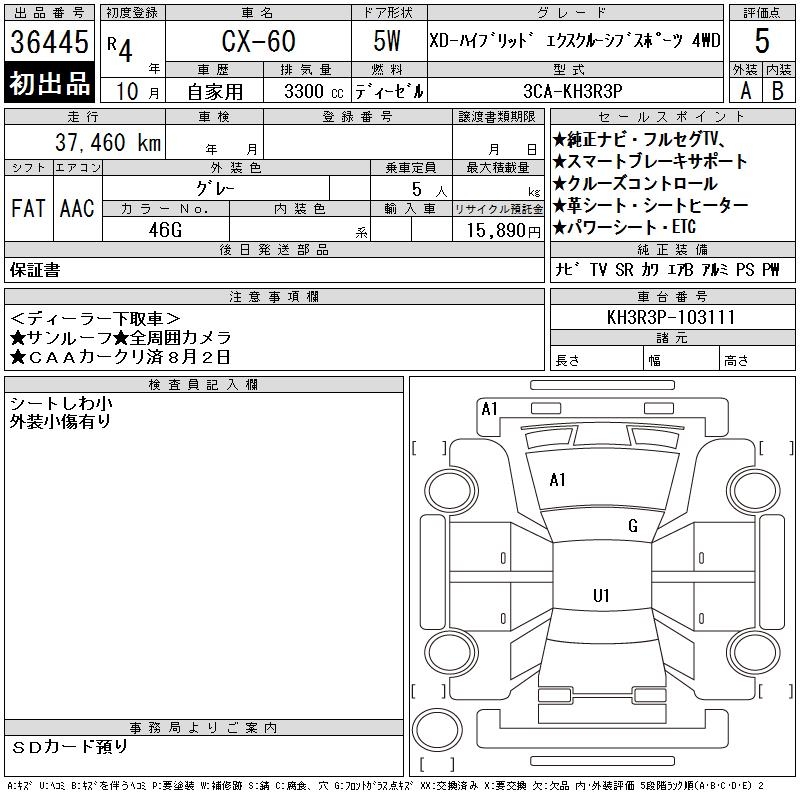Click the ディーラー下取車 note

pyautogui.click(x=95, y=319)
